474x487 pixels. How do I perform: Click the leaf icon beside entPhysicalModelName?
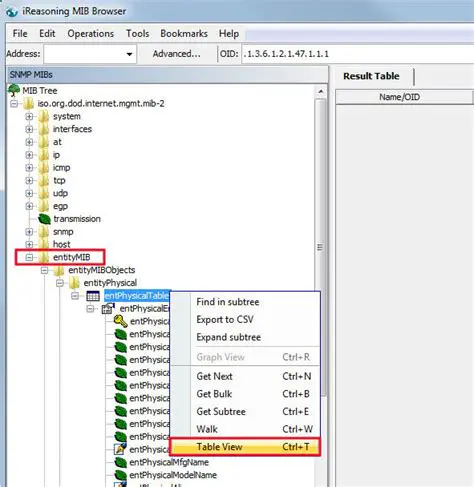click(x=120, y=475)
